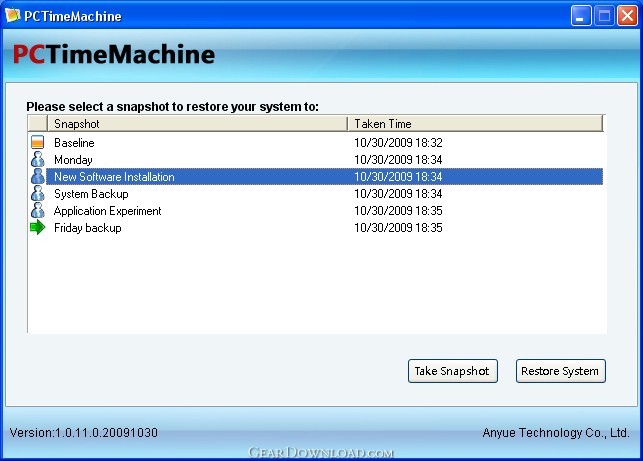Click the Baseline time 10/30/2009 18:32
Image resolution: width=643 pixels, height=461 pixels.
pos(398,143)
